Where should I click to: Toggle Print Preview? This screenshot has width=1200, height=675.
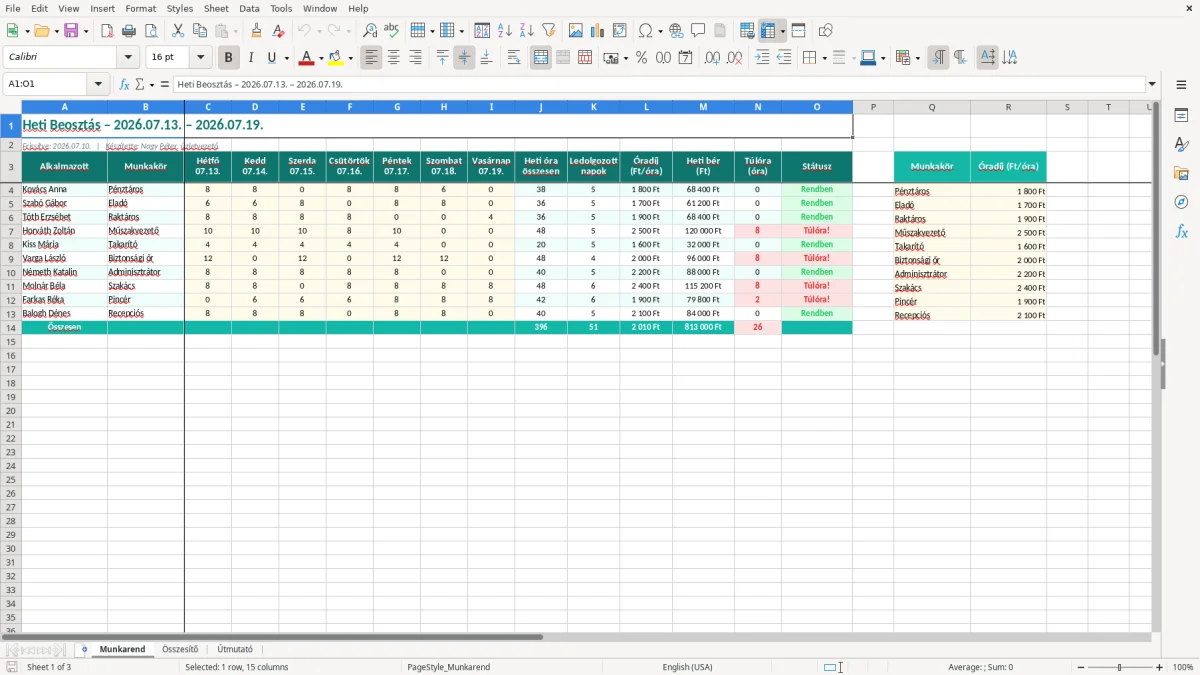point(150,31)
